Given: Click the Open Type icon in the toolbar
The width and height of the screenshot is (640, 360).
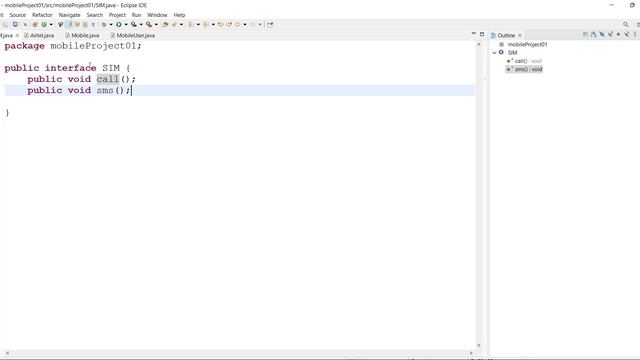Looking at the screenshot, I should [x=165, y=24].
